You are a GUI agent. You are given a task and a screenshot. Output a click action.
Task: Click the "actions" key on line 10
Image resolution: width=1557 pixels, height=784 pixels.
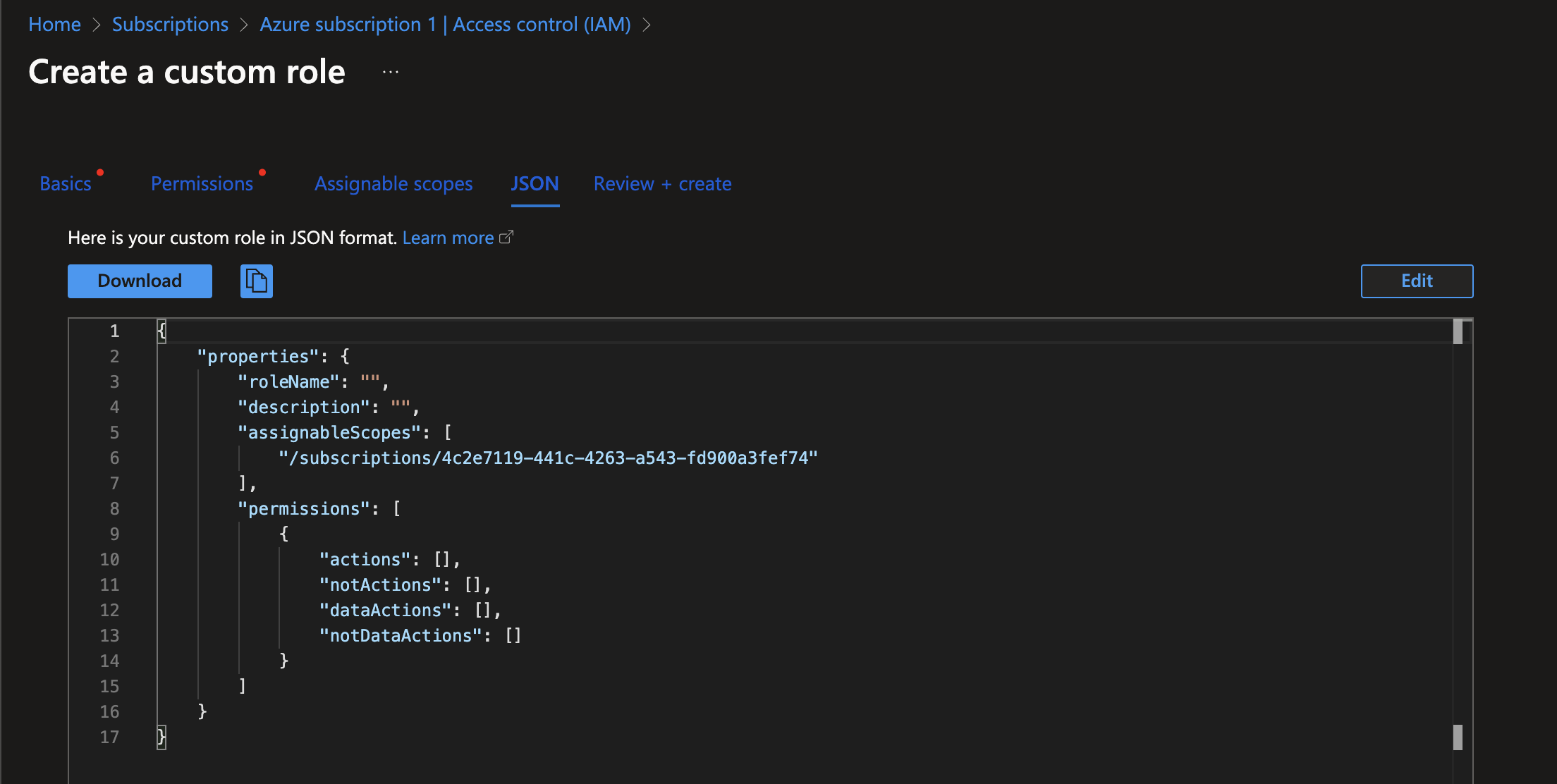[x=365, y=560]
